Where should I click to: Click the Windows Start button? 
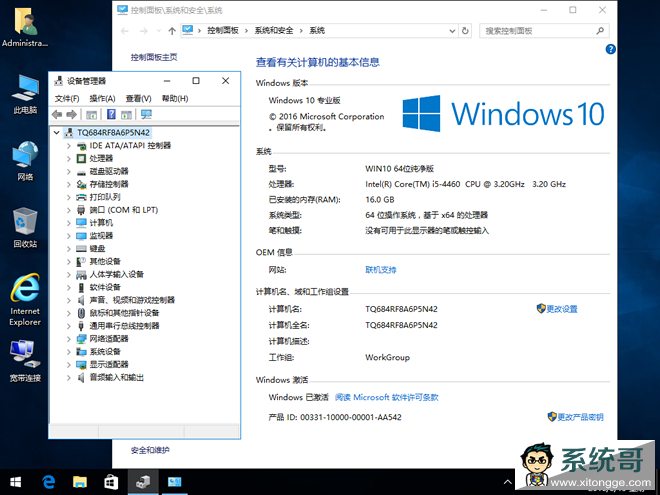tap(16, 482)
